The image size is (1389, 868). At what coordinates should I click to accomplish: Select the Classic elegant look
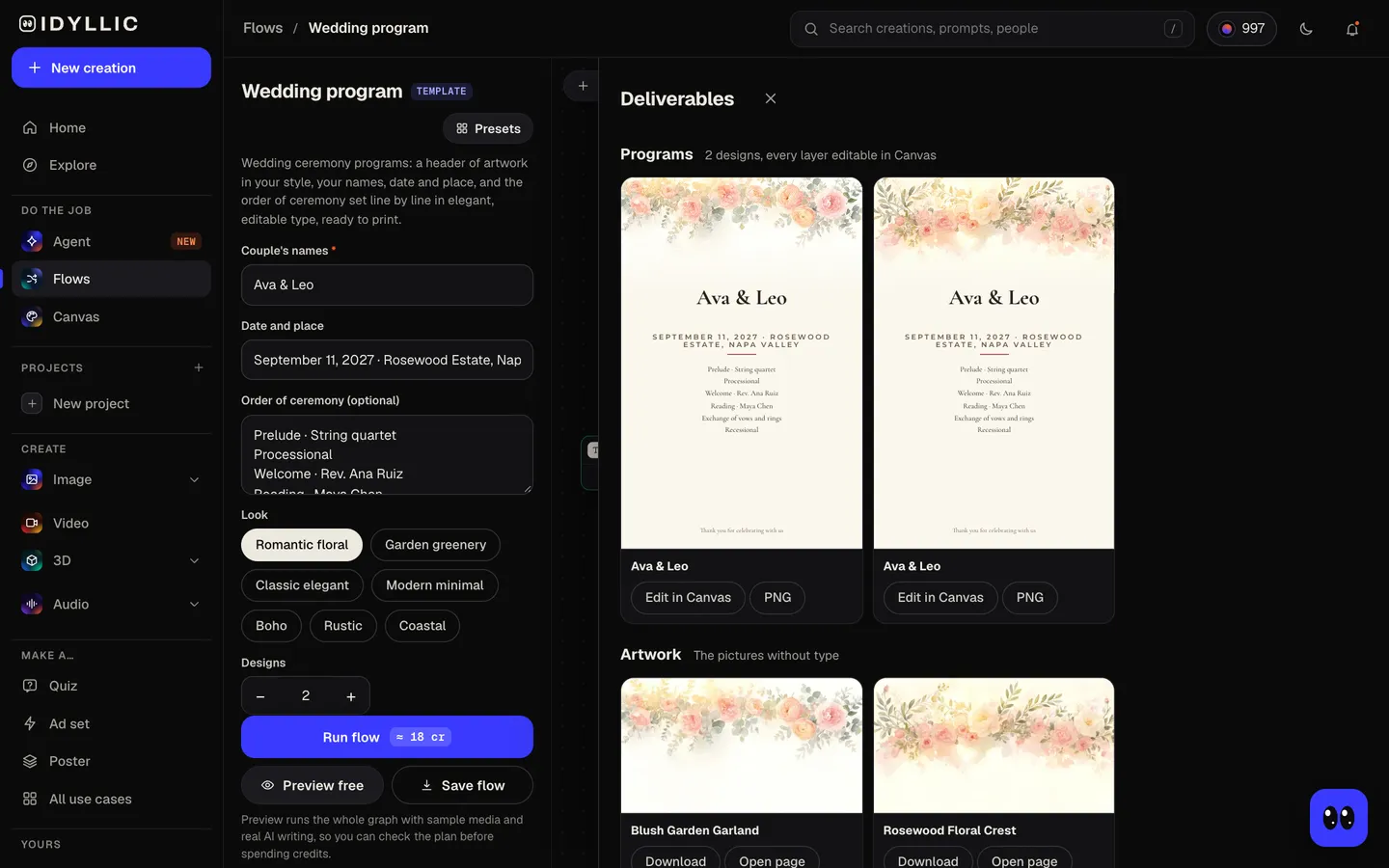[x=302, y=585]
